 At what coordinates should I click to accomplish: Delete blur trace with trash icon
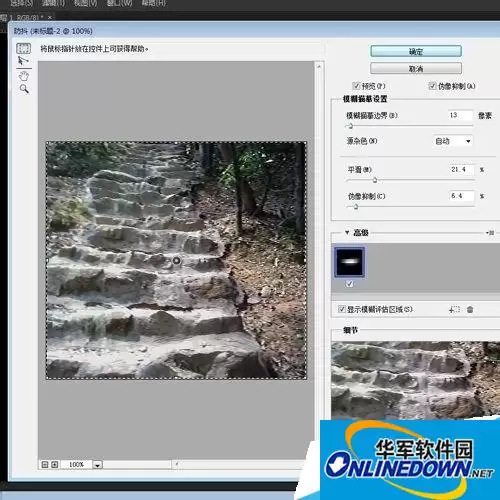pyautogui.click(x=470, y=309)
